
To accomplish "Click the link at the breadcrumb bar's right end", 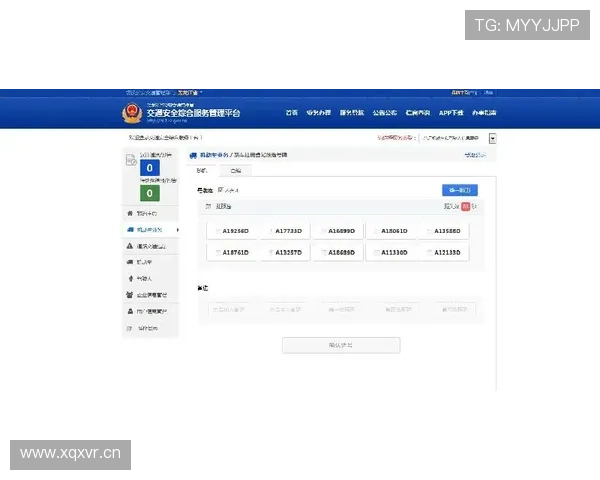I will click(475, 155).
